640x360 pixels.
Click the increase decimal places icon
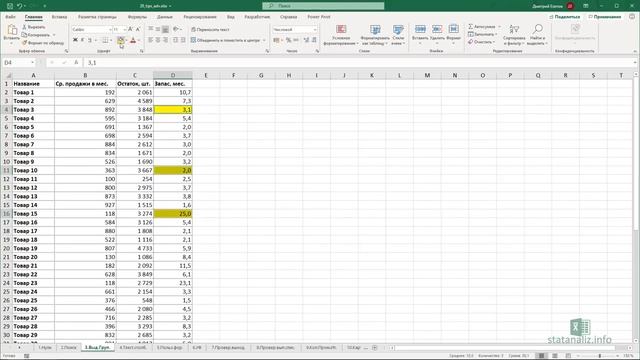point(306,40)
